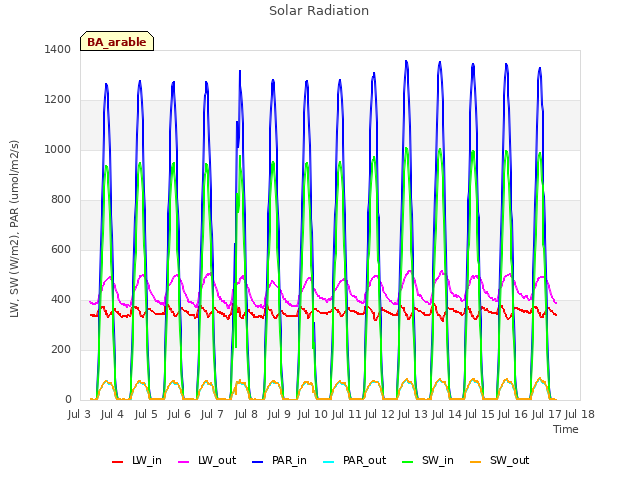Select the PAR_in legend label
This screenshot has height=480, width=640.
click(x=289, y=460)
